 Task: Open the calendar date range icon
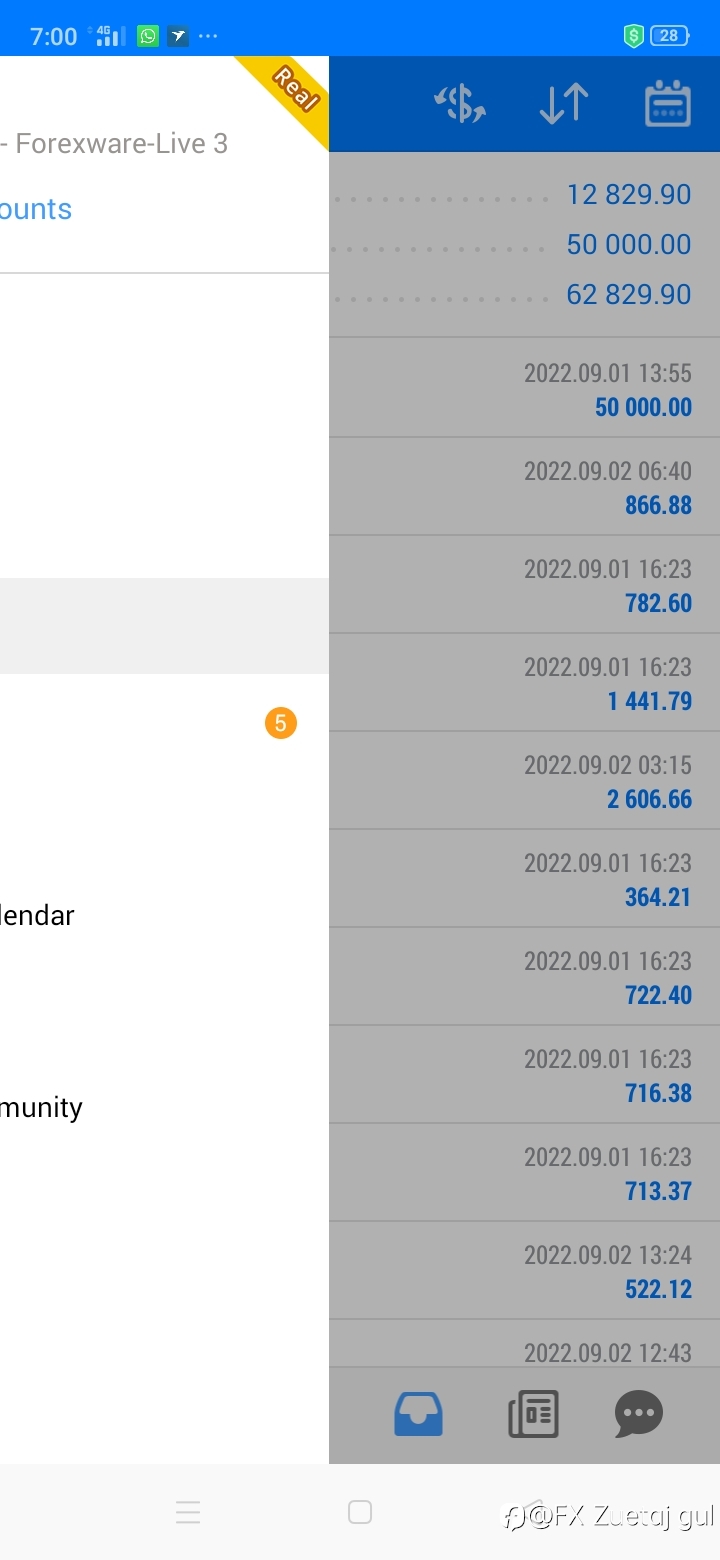pos(668,104)
